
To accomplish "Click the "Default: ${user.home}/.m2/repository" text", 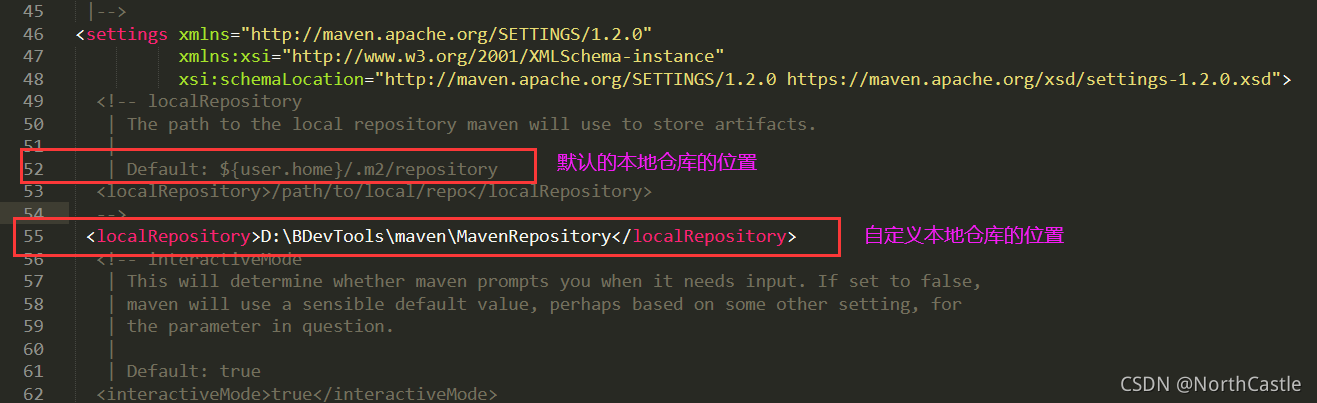I will coord(312,169).
